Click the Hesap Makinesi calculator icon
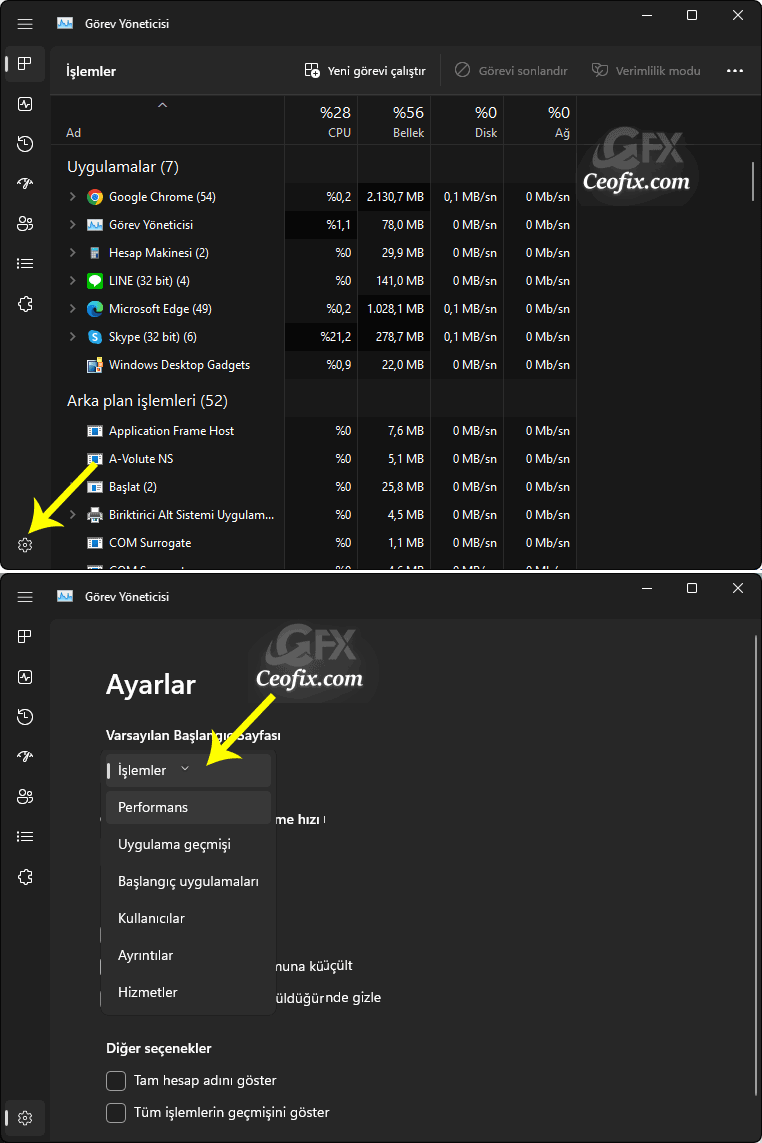This screenshot has width=762, height=1143. click(x=95, y=253)
